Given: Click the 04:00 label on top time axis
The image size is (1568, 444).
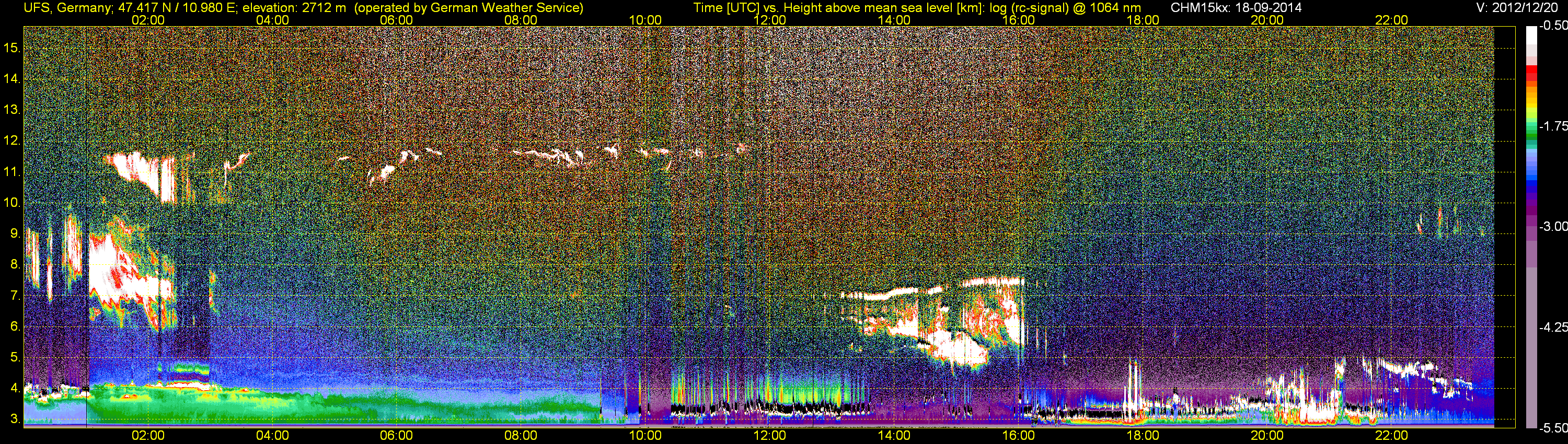Looking at the screenshot, I should [x=272, y=20].
